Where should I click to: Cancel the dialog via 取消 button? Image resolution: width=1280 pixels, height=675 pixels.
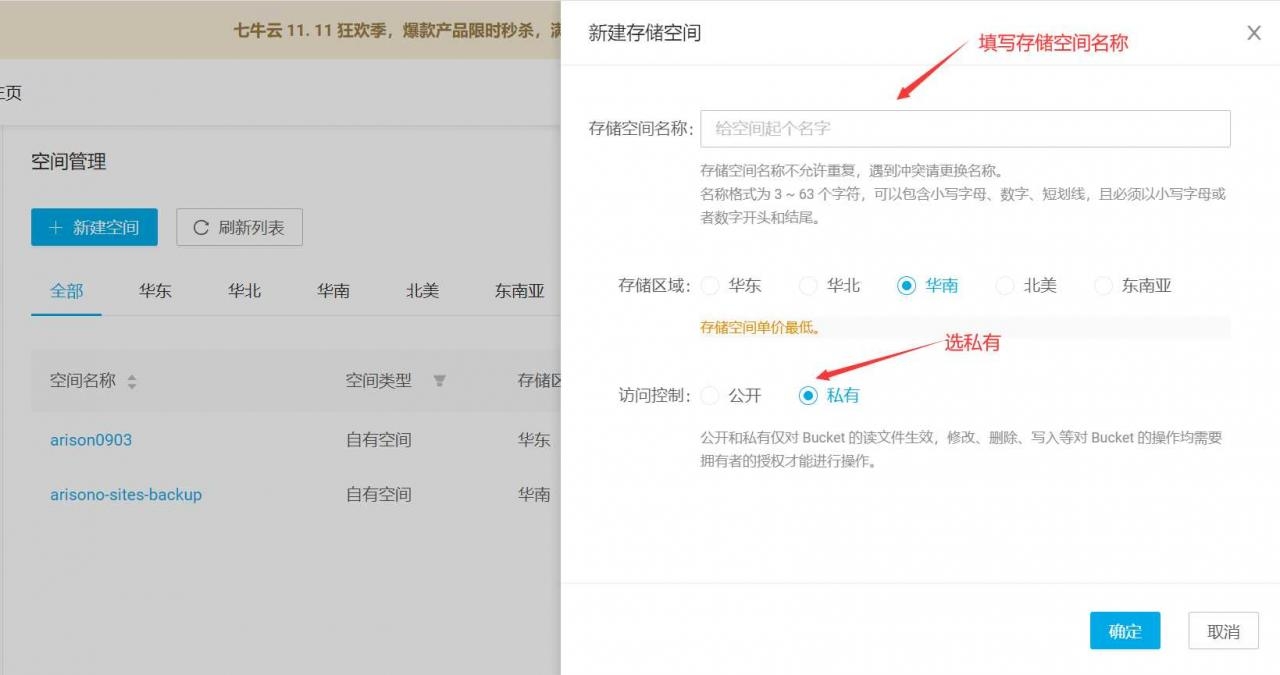1223,631
